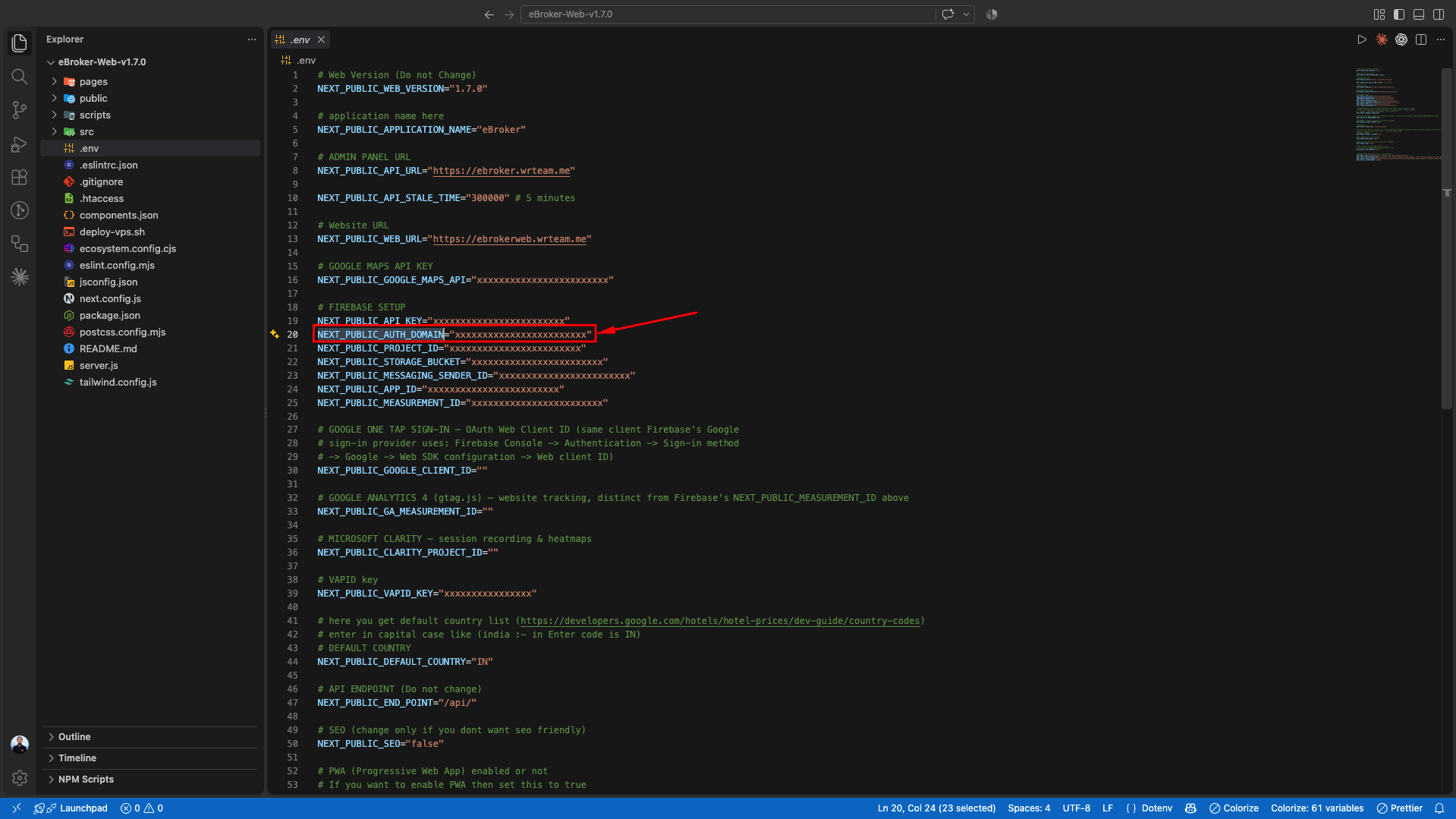The height and width of the screenshot is (819, 1456).
Task: Open the Source Control view
Action: (20, 110)
